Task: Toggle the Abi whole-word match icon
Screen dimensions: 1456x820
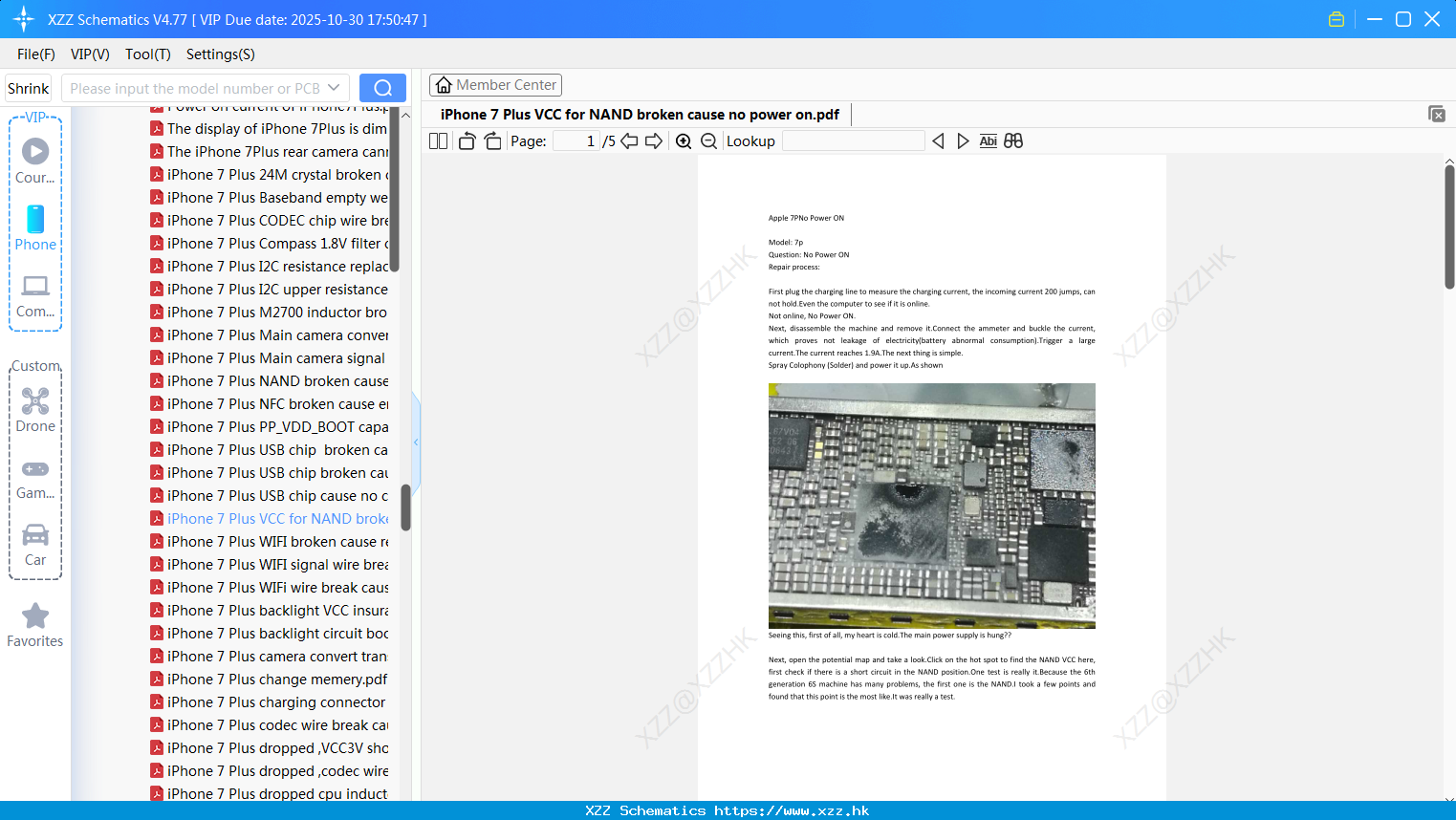Action: tap(988, 141)
